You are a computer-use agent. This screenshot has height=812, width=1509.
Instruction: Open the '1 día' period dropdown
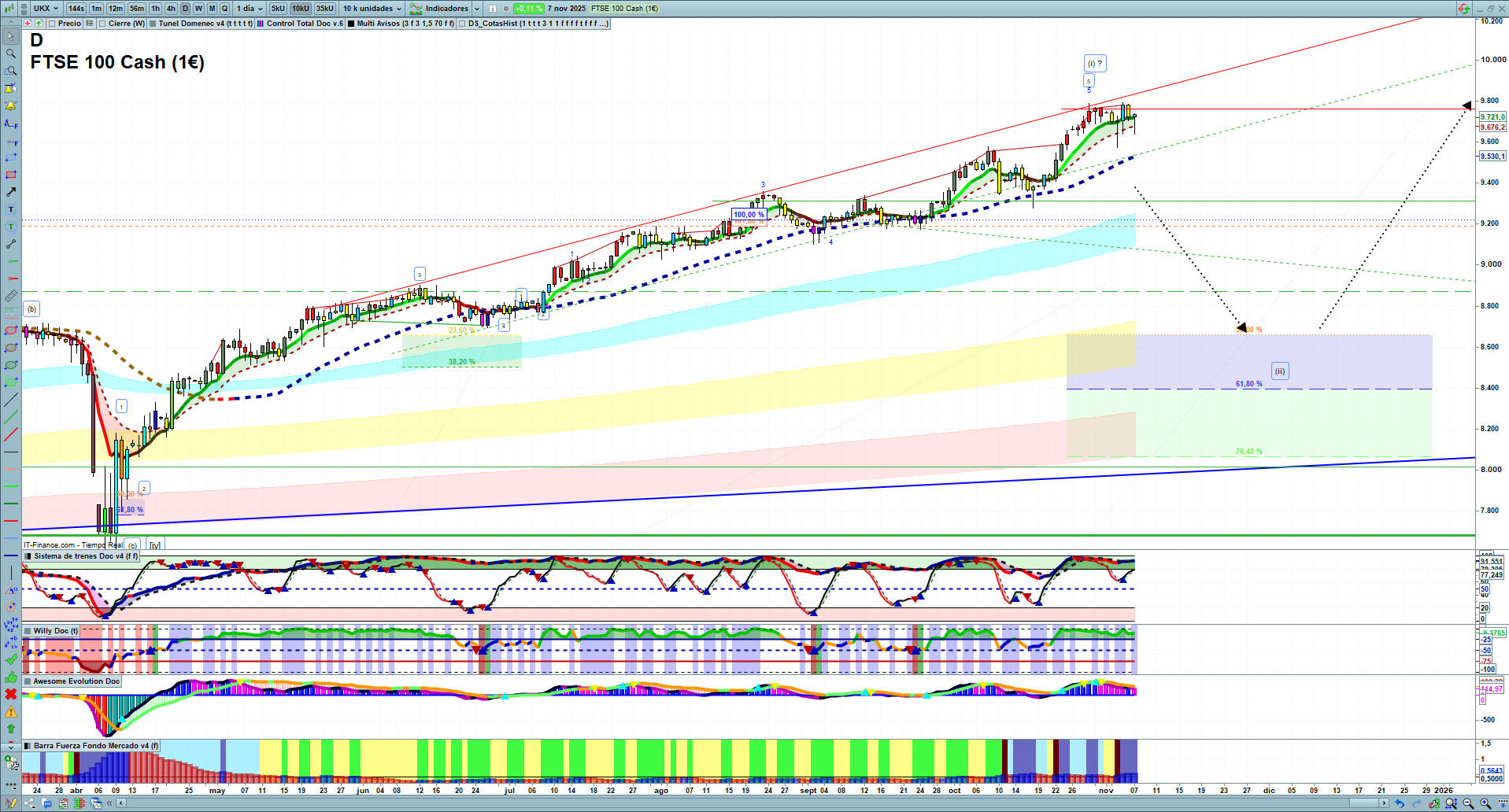(x=250, y=9)
